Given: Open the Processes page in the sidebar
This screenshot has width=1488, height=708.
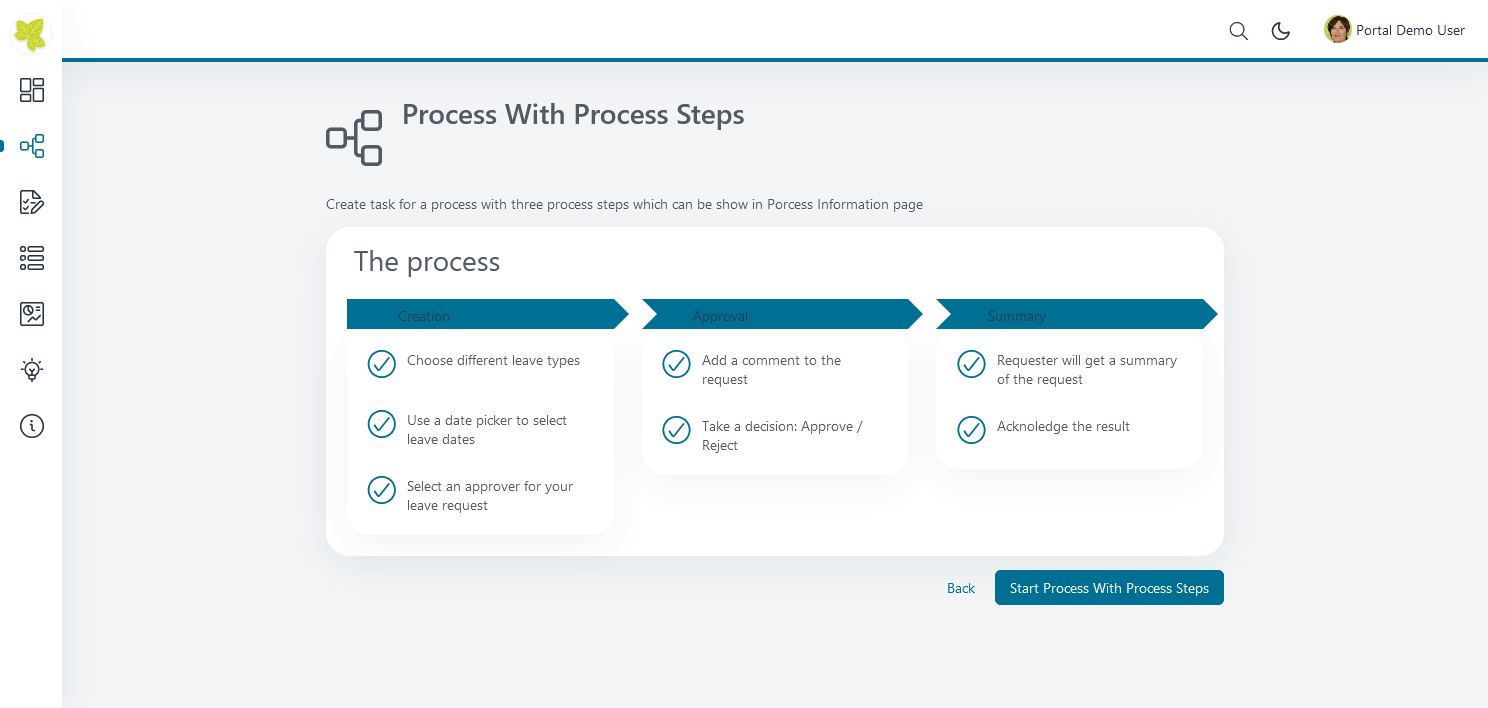Looking at the screenshot, I should click(32, 147).
